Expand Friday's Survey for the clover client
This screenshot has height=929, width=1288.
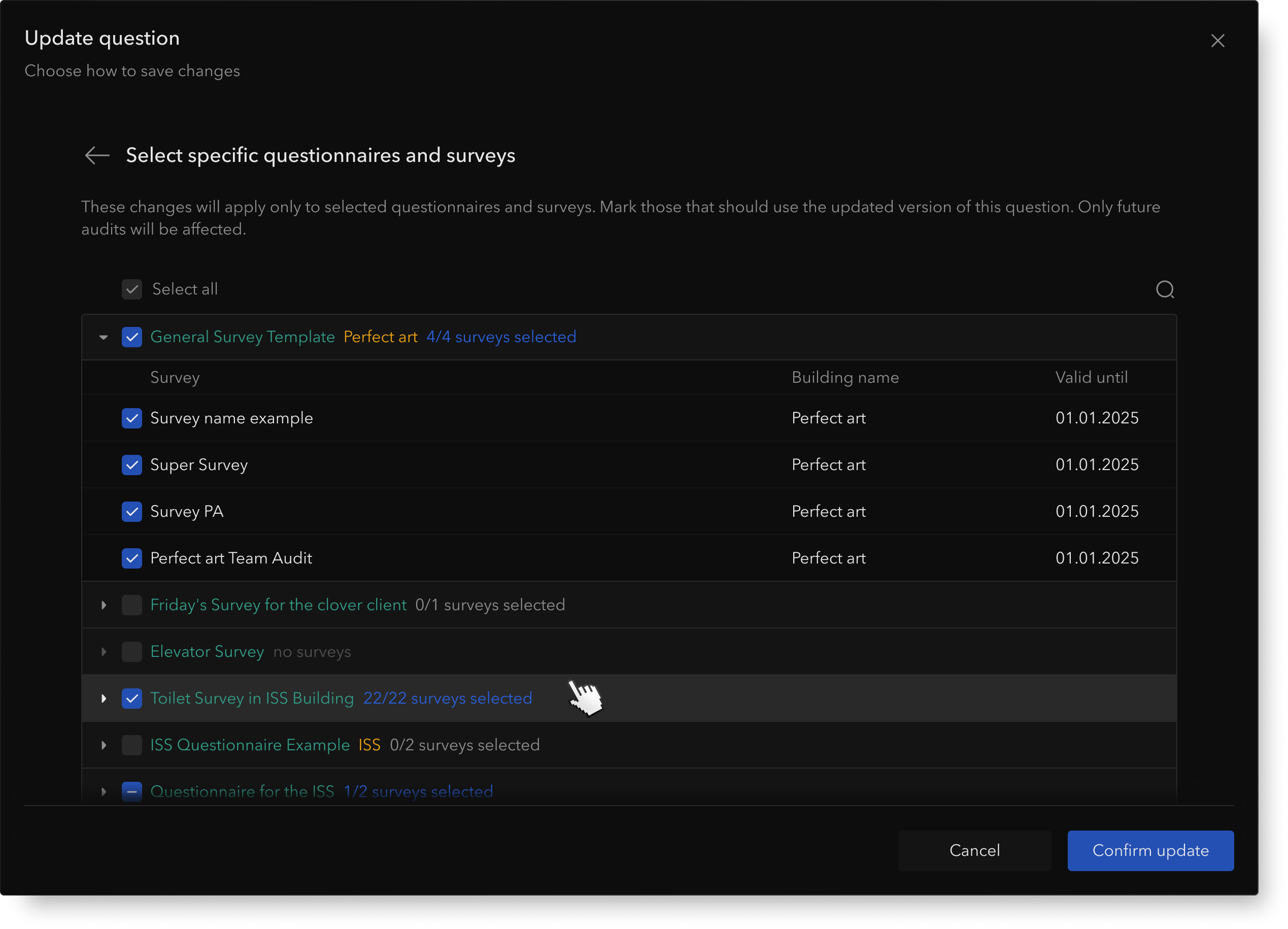104,605
